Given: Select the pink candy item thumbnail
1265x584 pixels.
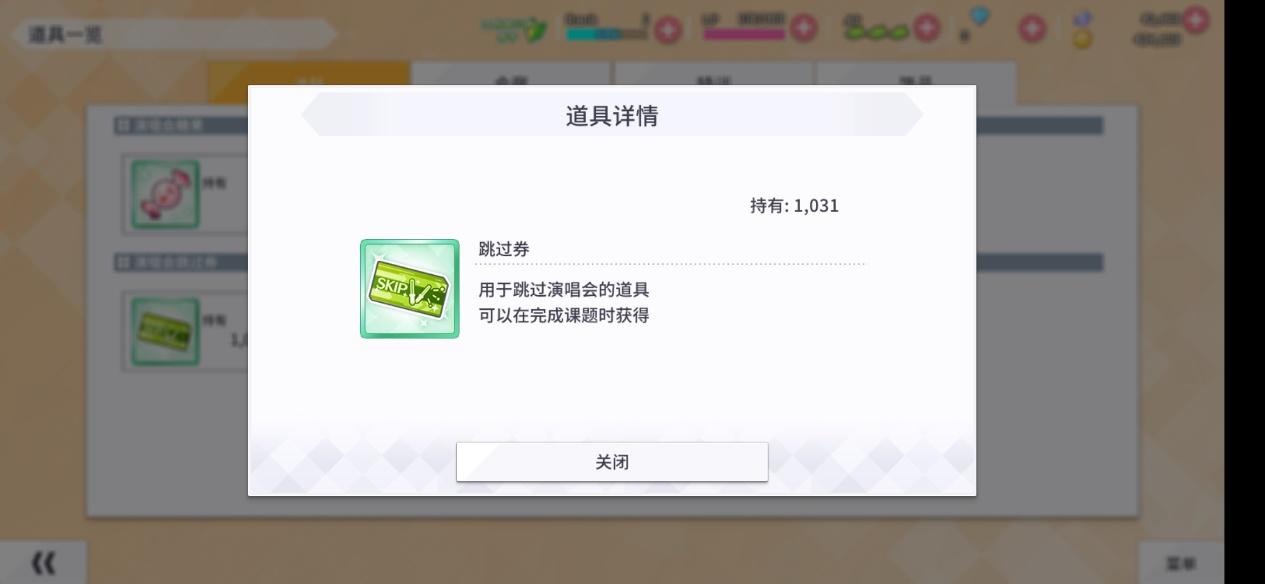Looking at the screenshot, I should [166, 193].
